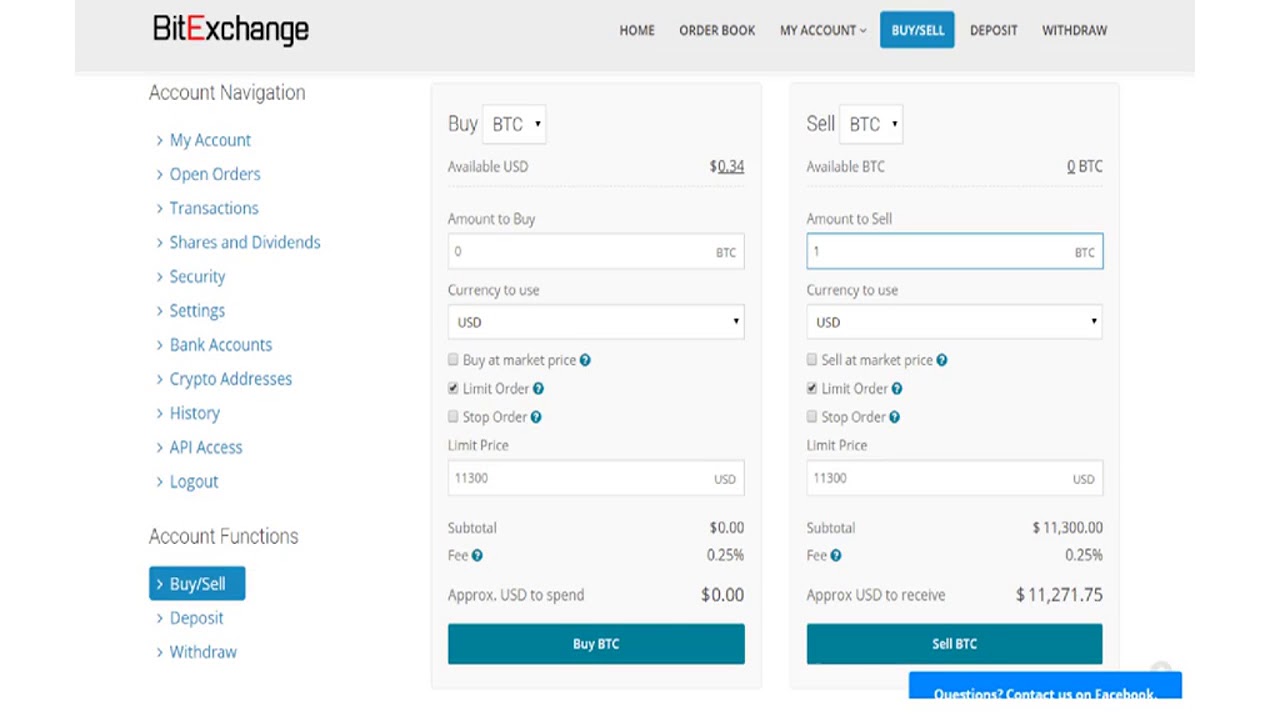The height and width of the screenshot is (720, 1280).
Task: Click the $11,271.75 Approx USD to receive value
Action: pyautogui.click(x=1059, y=595)
